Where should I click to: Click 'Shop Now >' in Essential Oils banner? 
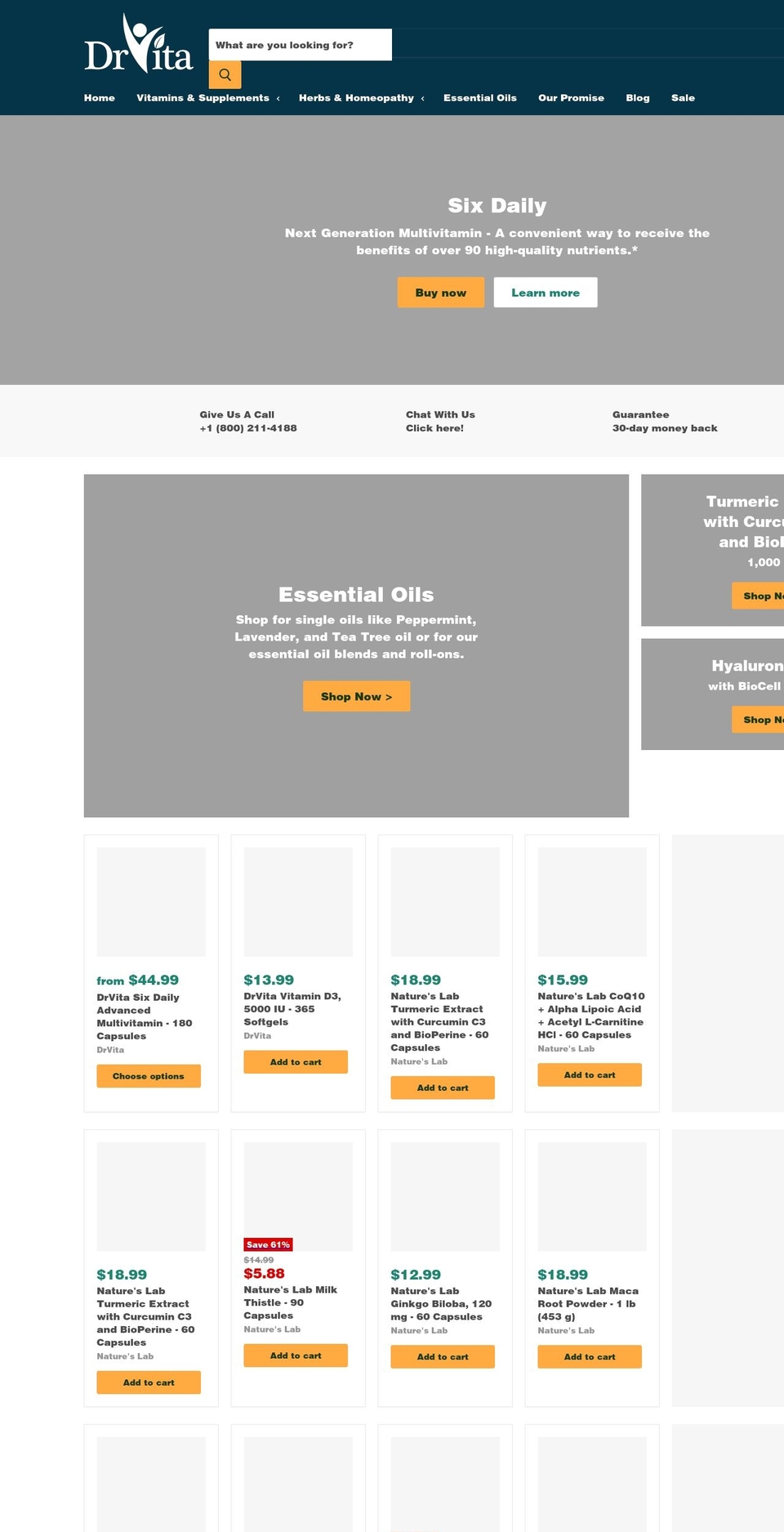(356, 696)
